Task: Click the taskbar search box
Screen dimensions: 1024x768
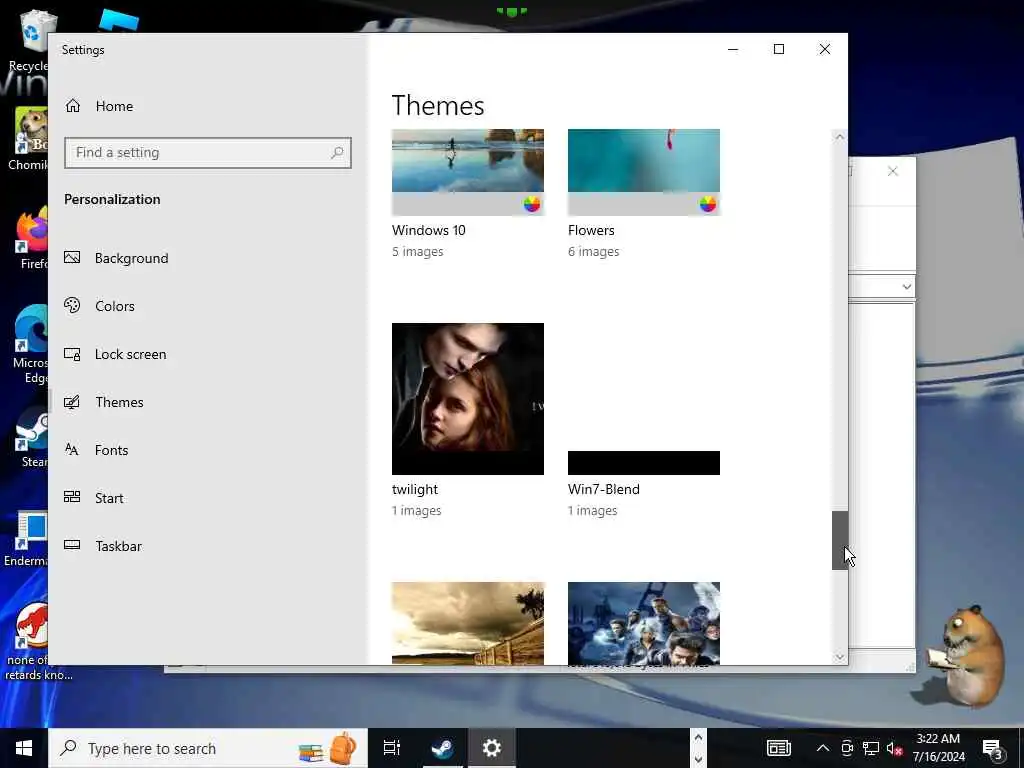Action: coord(208,748)
